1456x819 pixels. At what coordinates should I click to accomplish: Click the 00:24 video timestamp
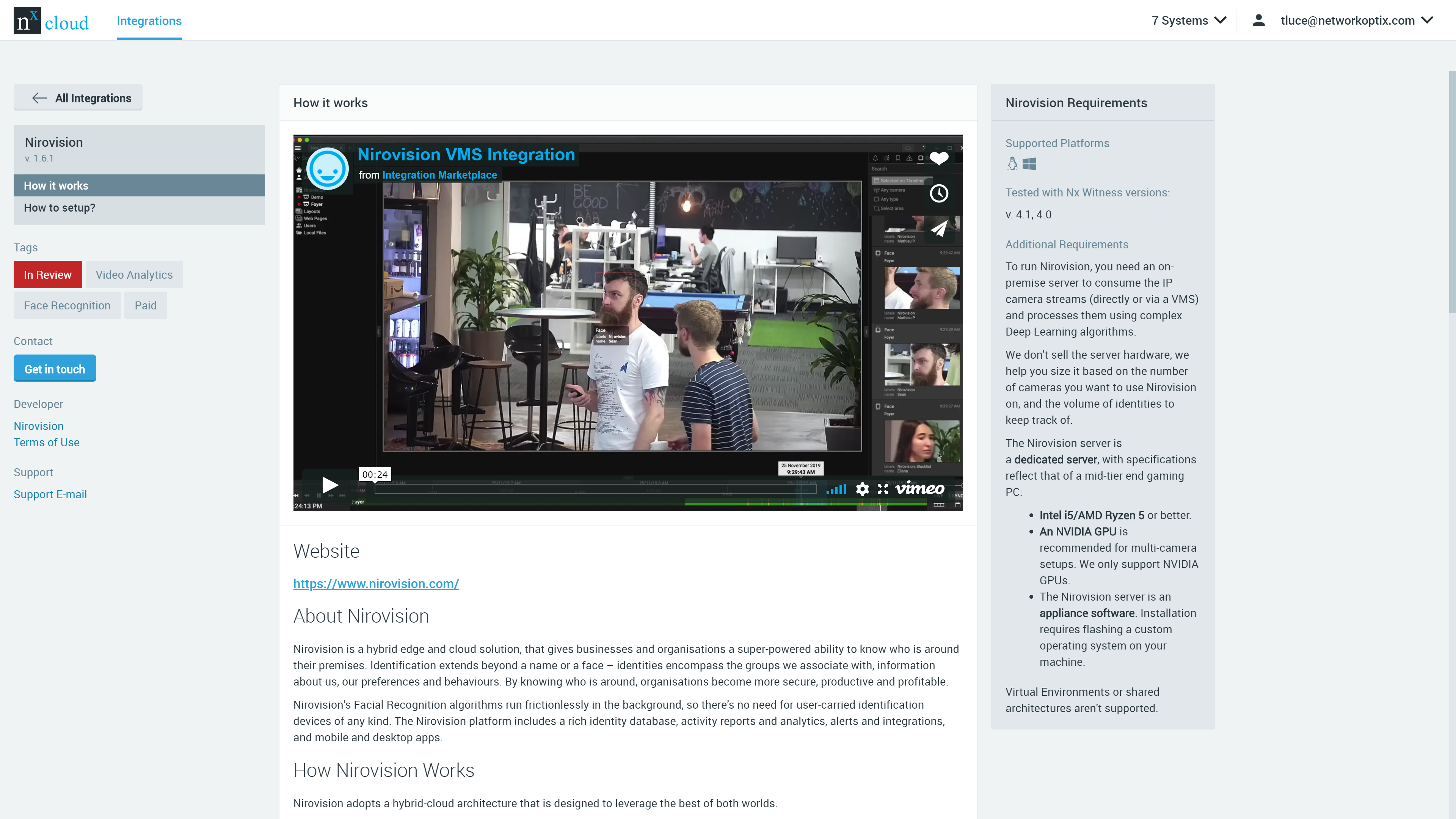tap(375, 475)
